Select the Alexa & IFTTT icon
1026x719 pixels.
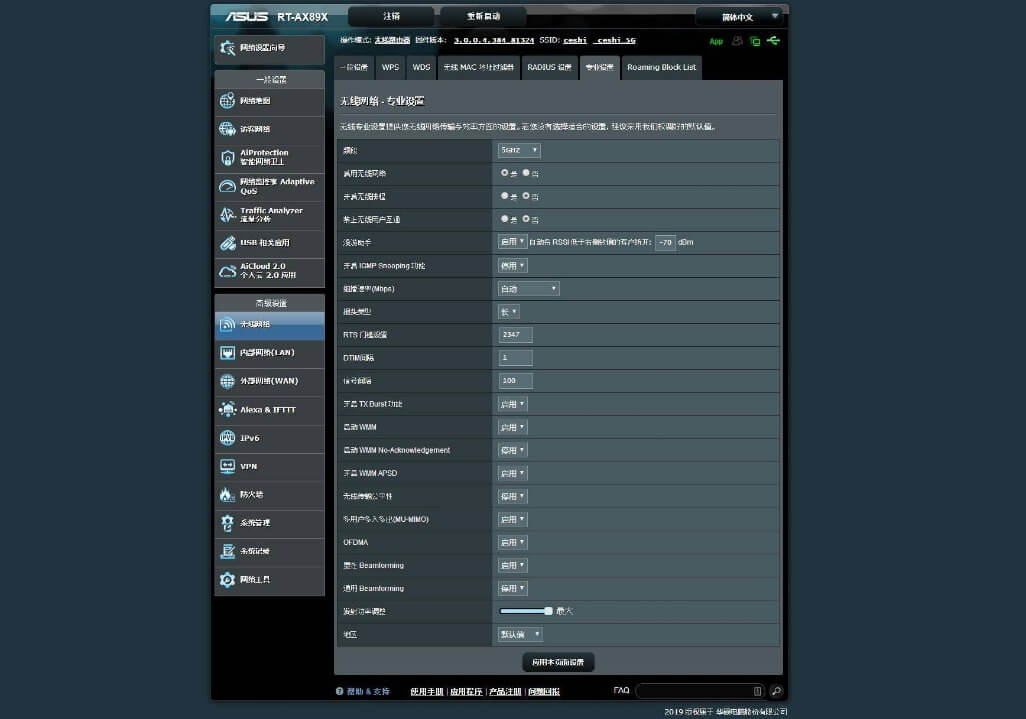(x=227, y=410)
